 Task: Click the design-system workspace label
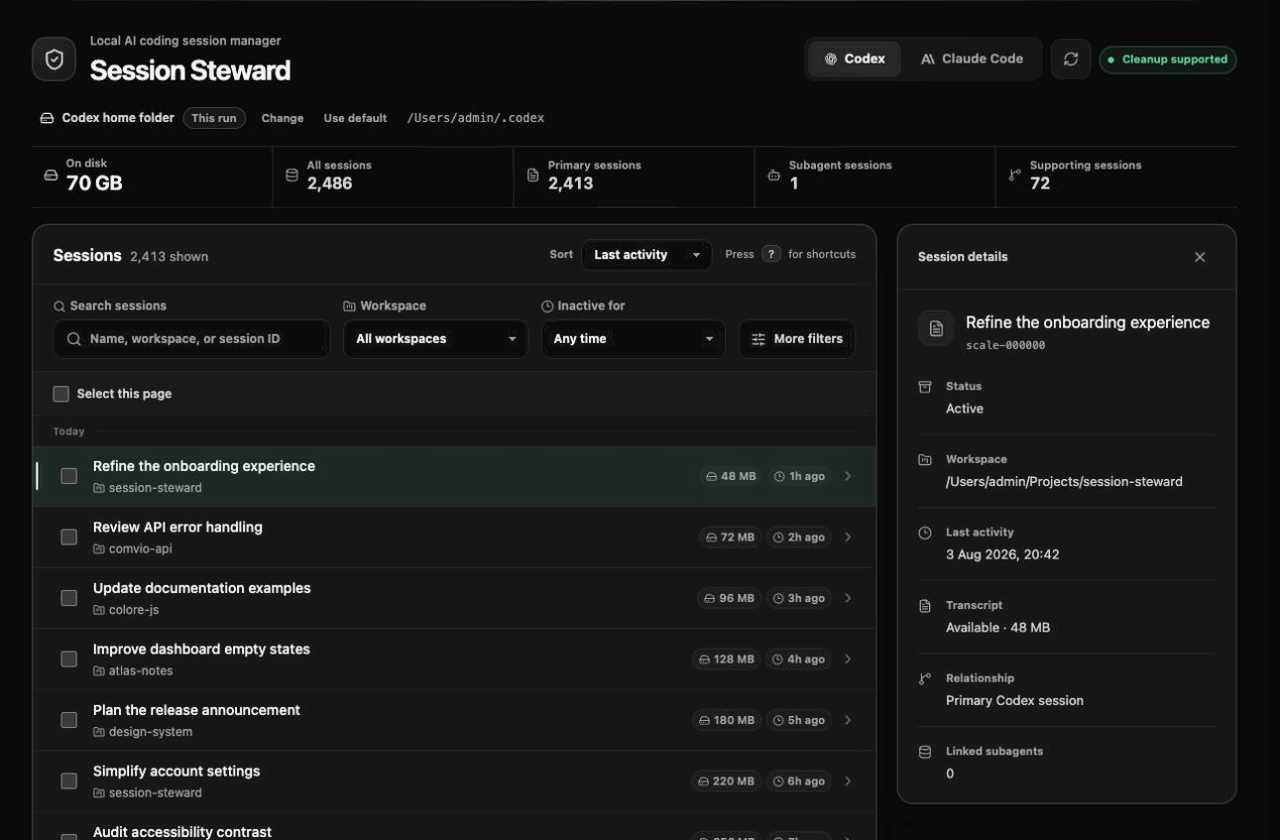[x=151, y=732]
